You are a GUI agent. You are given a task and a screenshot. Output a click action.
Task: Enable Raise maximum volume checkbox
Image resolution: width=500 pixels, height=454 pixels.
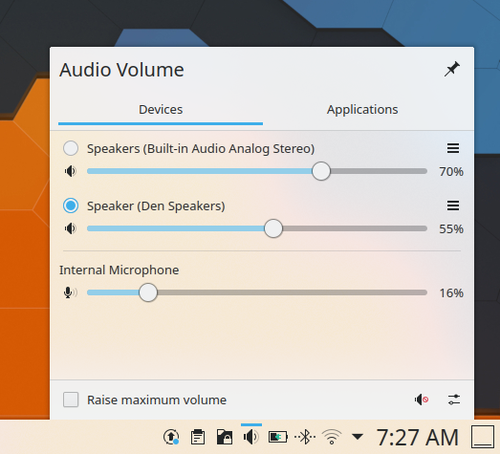point(71,400)
